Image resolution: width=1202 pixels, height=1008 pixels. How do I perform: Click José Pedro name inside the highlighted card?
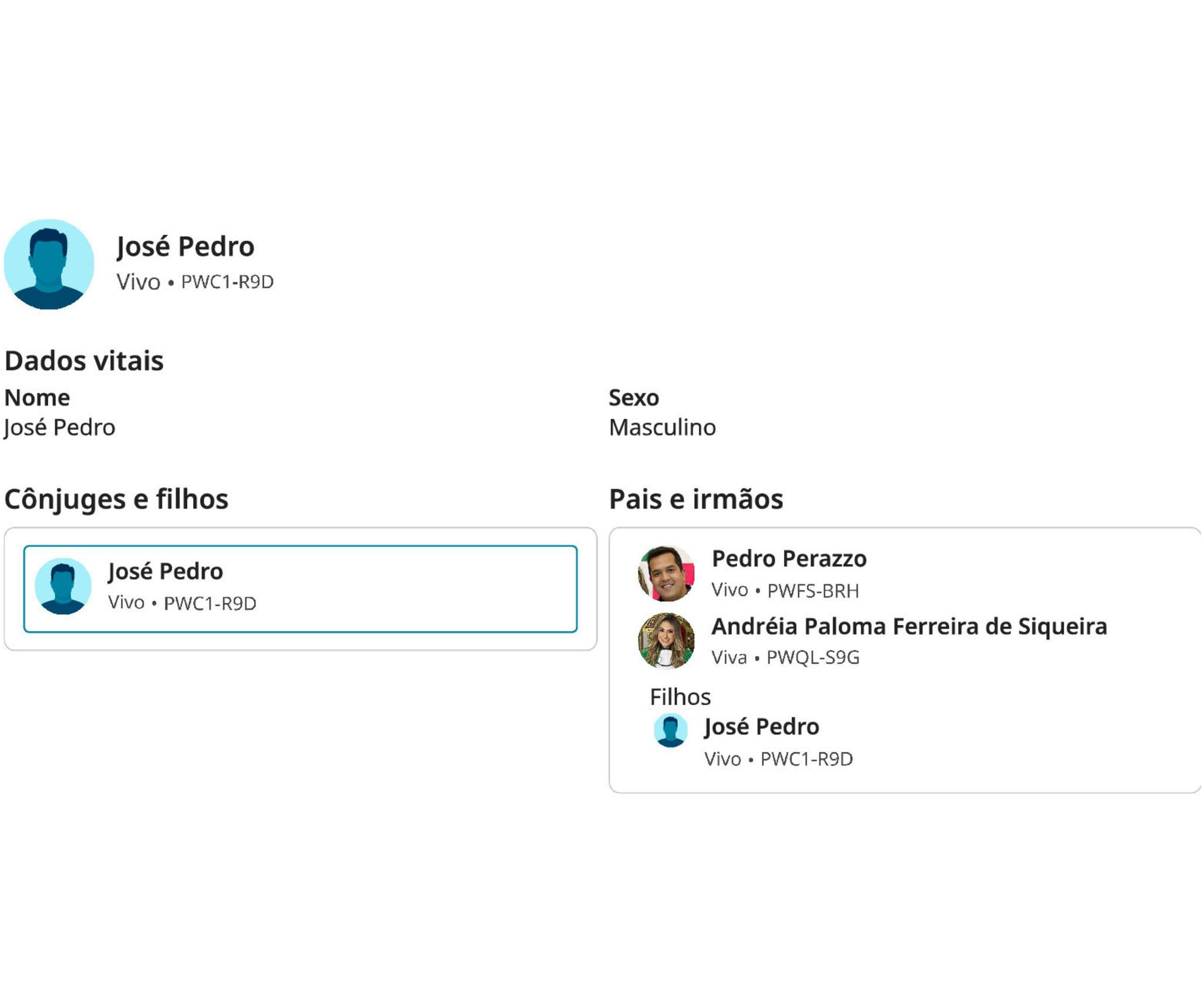pyautogui.click(x=165, y=571)
